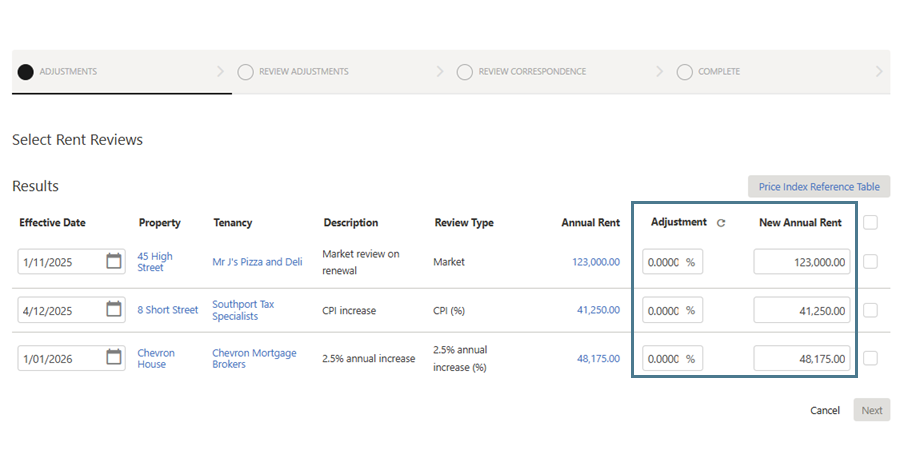Open calendar picker for 4/12/2025 date
This screenshot has height=467, width=904.
click(x=114, y=310)
